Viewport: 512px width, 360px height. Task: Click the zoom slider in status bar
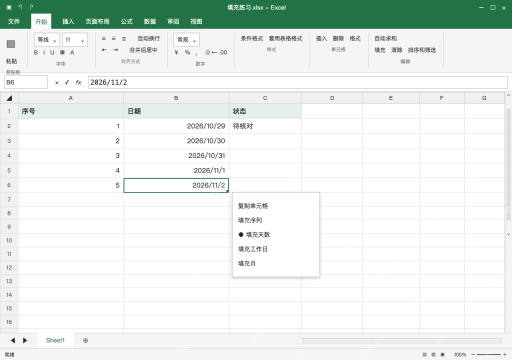(489, 355)
